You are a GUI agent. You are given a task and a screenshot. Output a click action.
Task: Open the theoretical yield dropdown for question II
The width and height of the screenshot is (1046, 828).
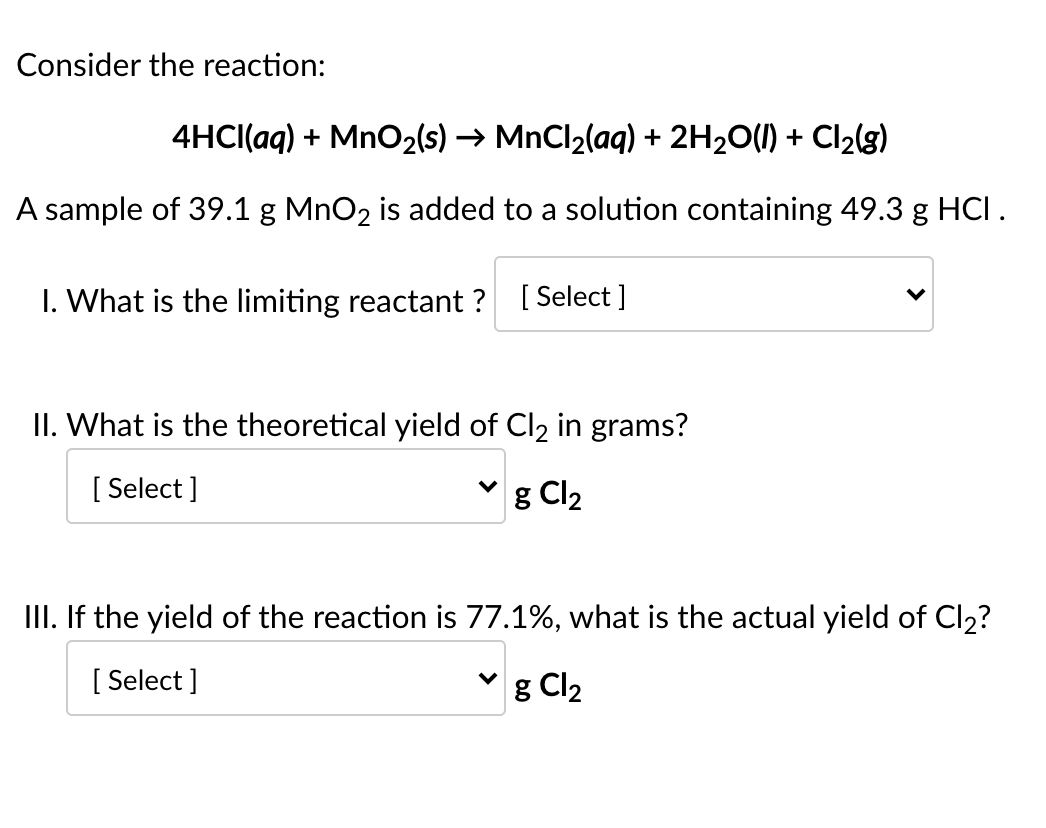pyautogui.click(x=285, y=486)
